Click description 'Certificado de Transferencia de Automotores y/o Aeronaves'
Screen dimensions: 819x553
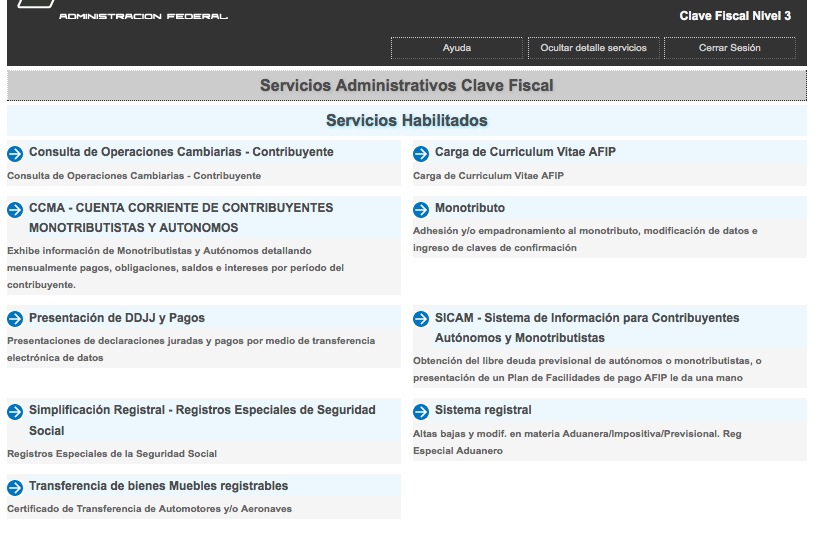point(149,509)
